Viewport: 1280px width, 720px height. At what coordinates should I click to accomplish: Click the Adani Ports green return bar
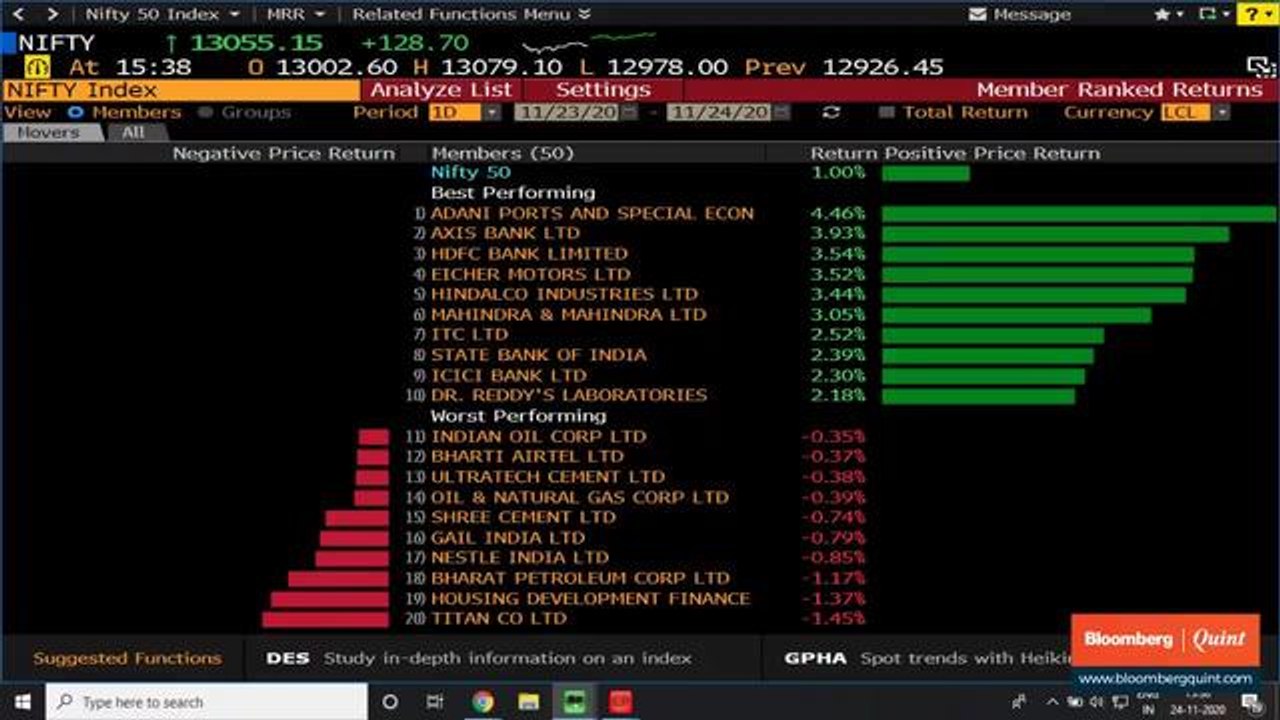tap(1079, 213)
